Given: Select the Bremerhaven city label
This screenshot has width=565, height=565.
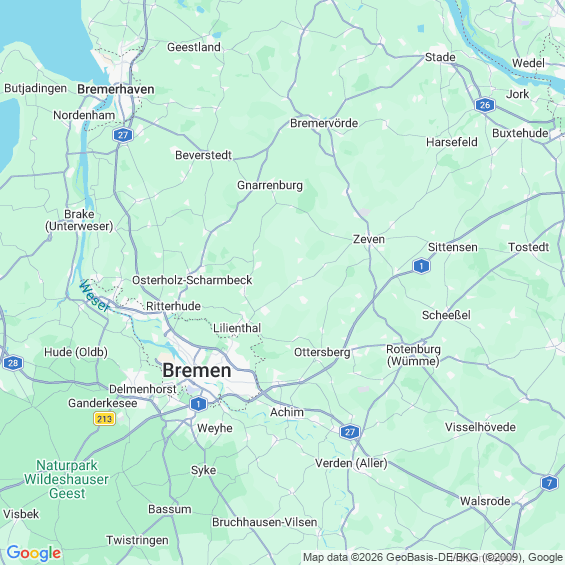Looking at the screenshot, I should [116, 89].
